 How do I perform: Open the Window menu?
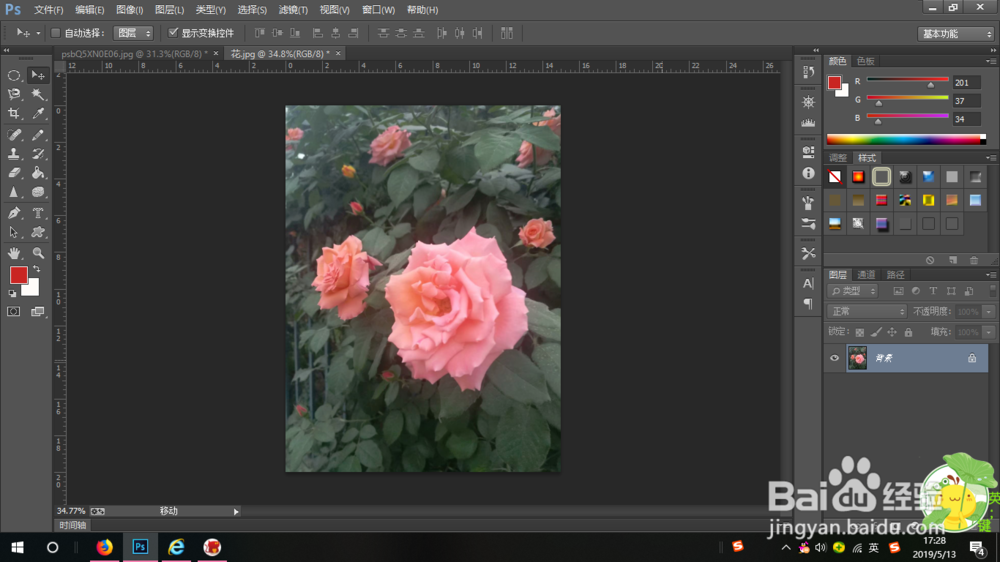(378, 10)
